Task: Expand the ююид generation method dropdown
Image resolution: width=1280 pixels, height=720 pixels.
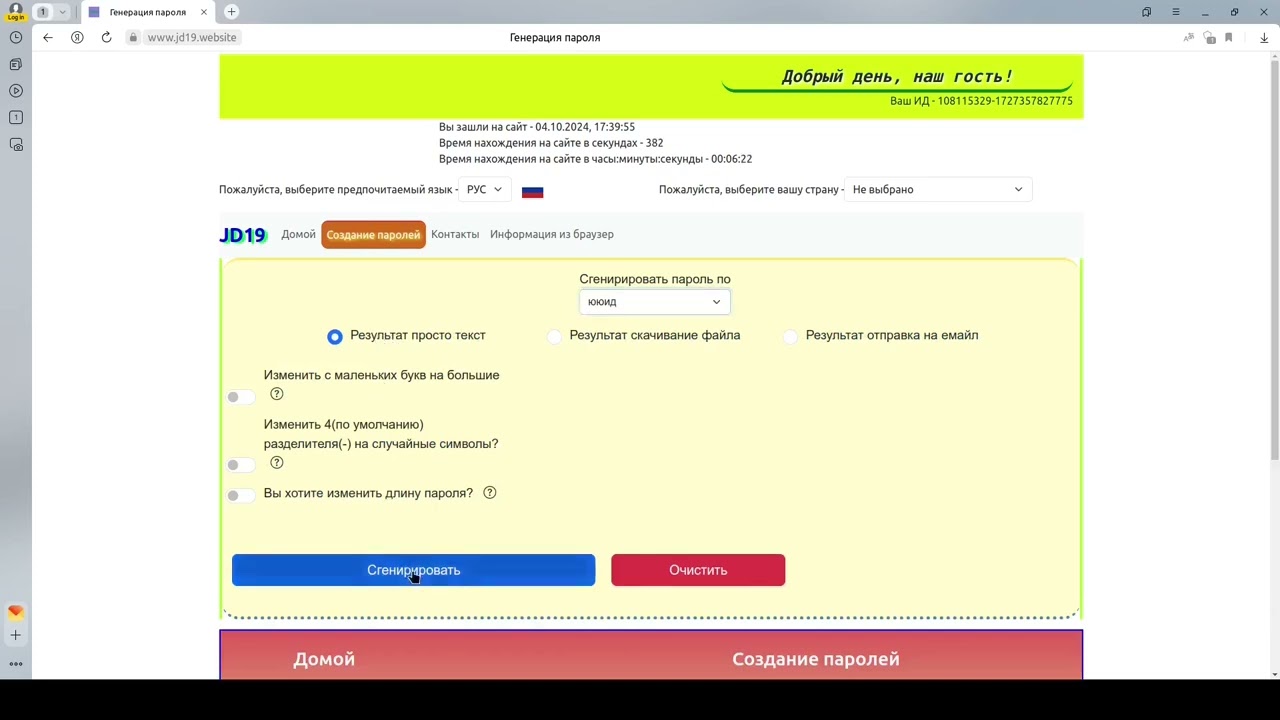Action: [655, 302]
